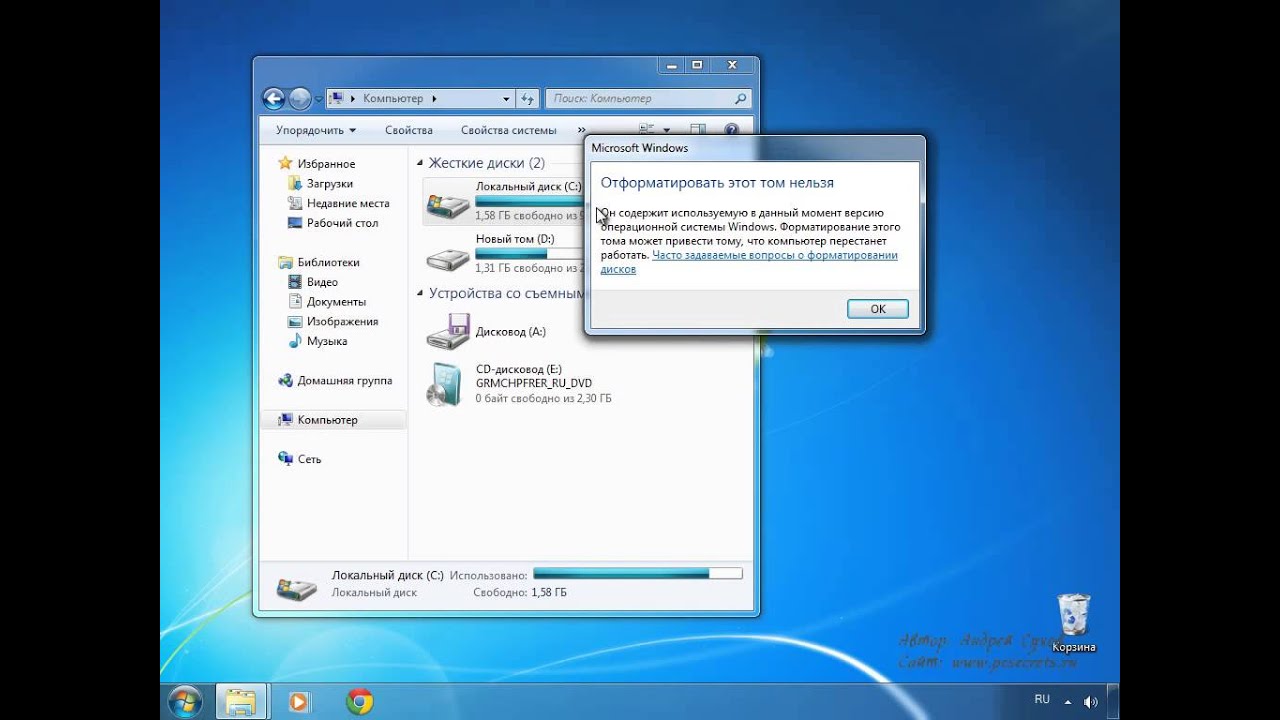Image resolution: width=1280 pixels, height=720 pixels.
Task: Click the Новый том (D:) usage bar
Action: coord(530,254)
